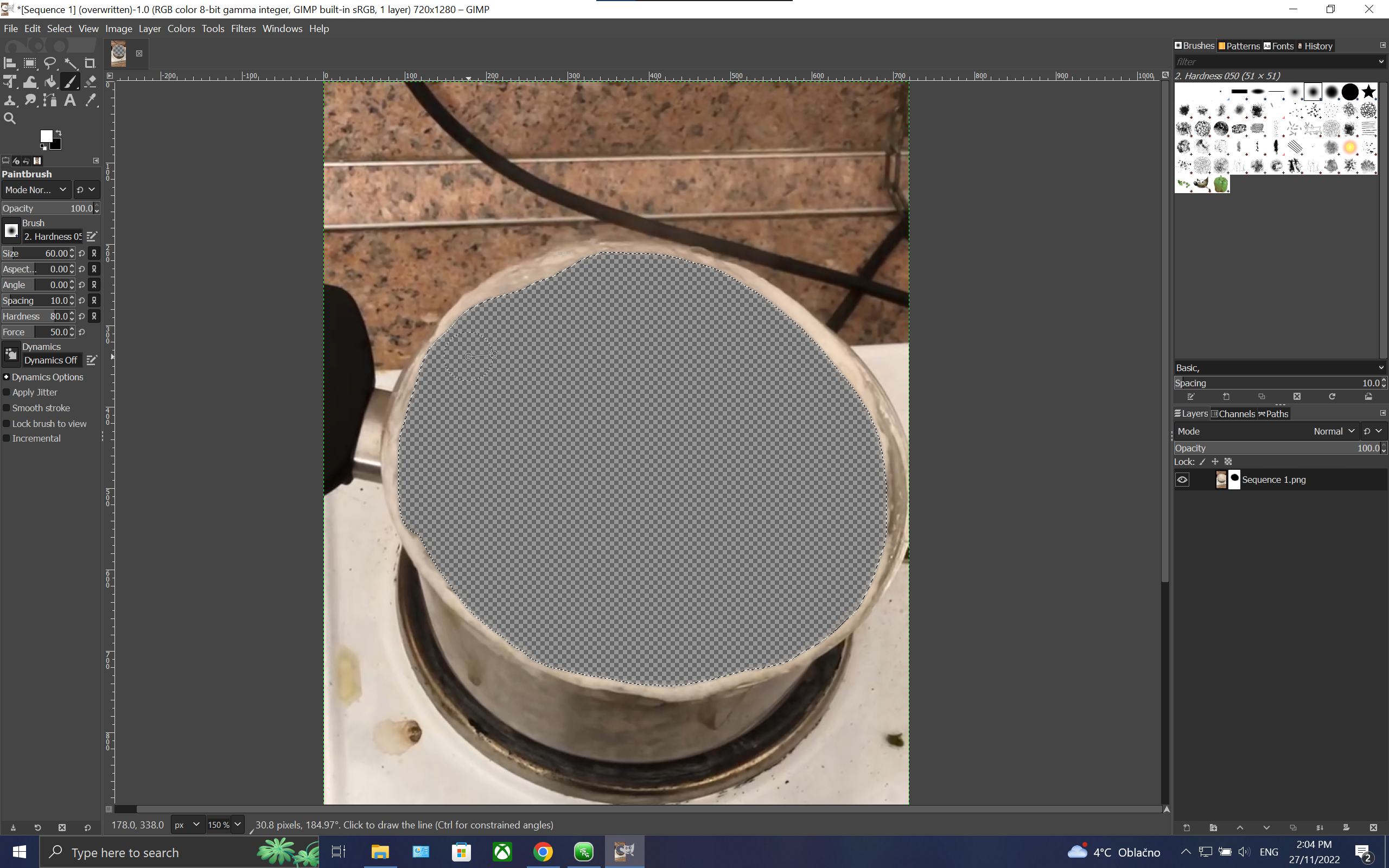Open the px units dropdown
The width and height of the screenshot is (1389, 868).
(187, 825)
